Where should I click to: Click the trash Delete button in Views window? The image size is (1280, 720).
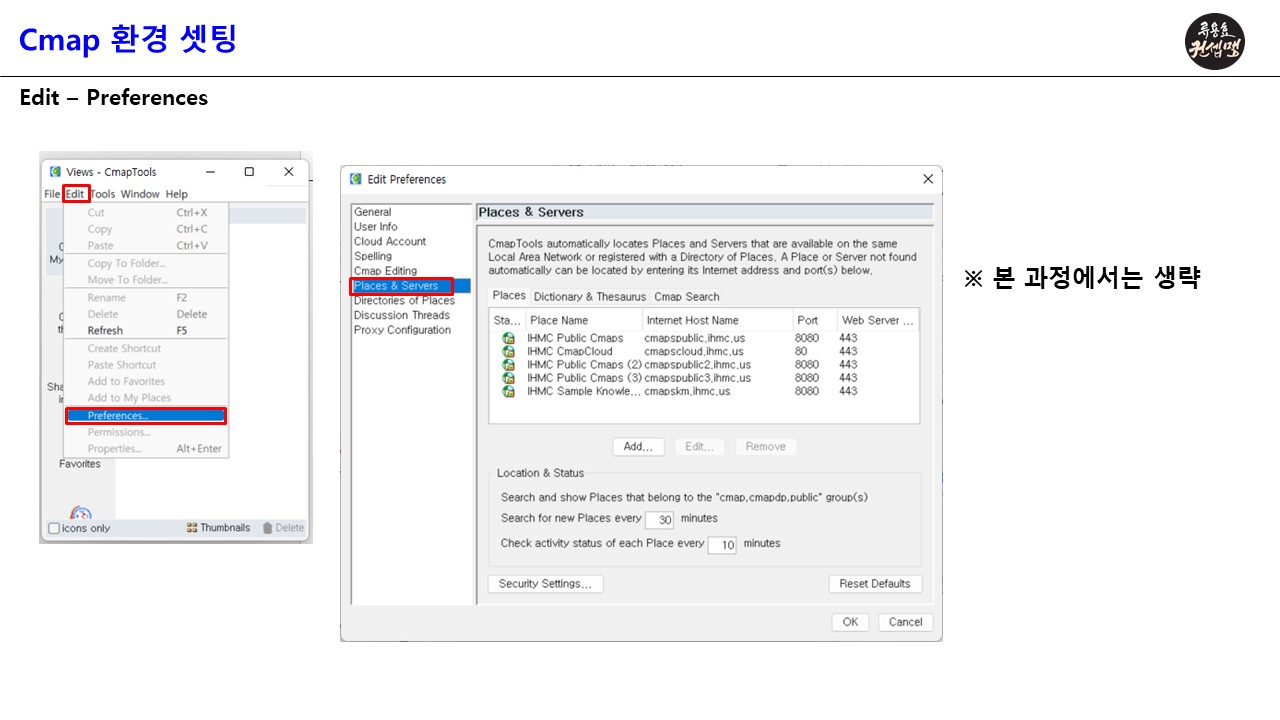[283, 528]
